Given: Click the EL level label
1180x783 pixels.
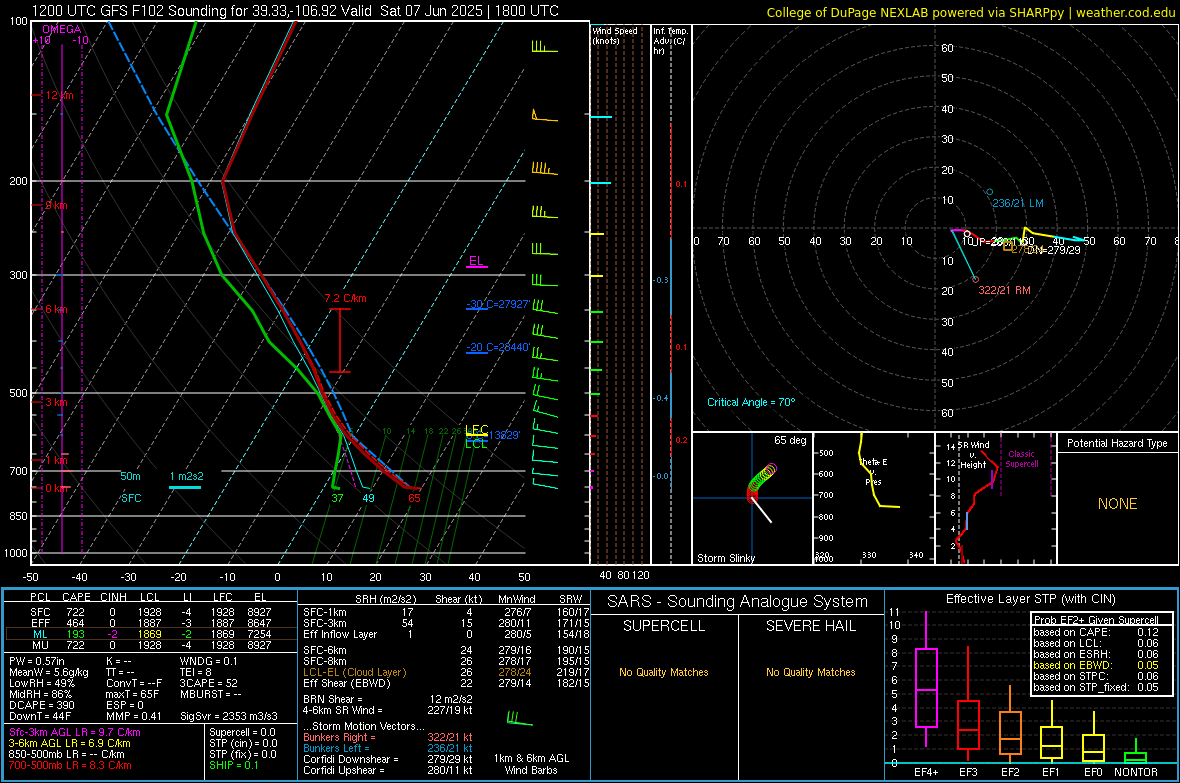Looking at the screenshot, I should coord(476,261).
